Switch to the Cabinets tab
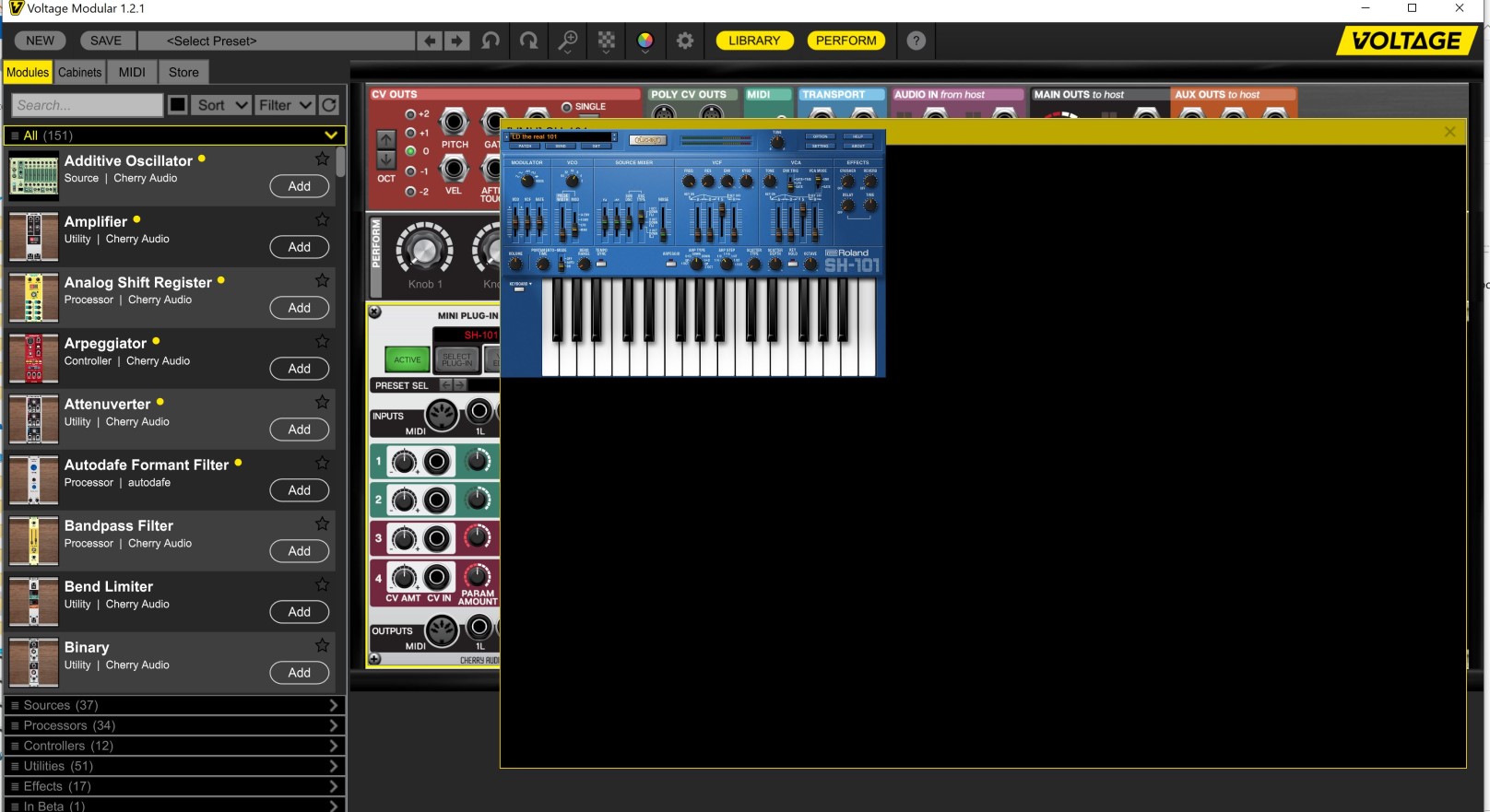Viewport: 1490px width, 812px height. [x=80, y=72]
